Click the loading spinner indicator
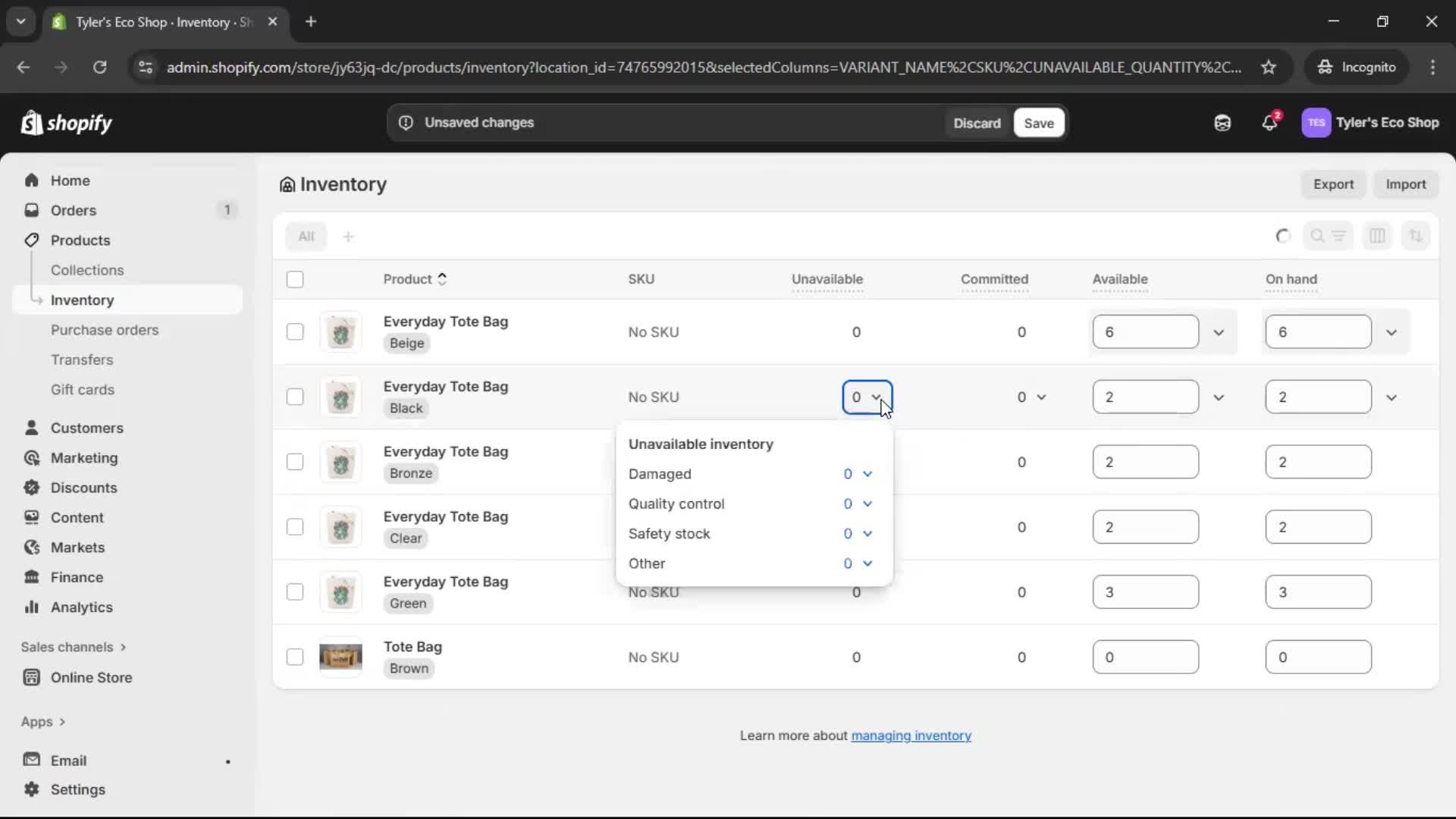Viewport: 1456px width, 819px height. pos(1283,236)
